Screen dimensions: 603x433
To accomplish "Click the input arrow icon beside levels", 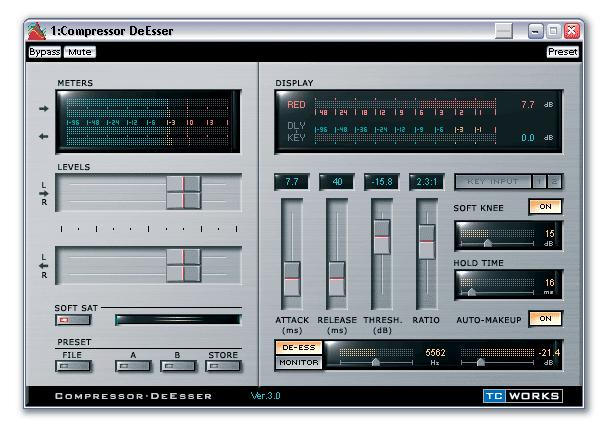I will (x=44, y=193).
